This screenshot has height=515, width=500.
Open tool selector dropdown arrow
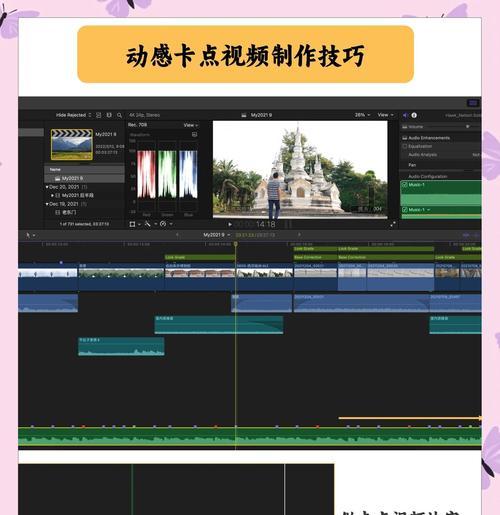(x=34, y=235)
